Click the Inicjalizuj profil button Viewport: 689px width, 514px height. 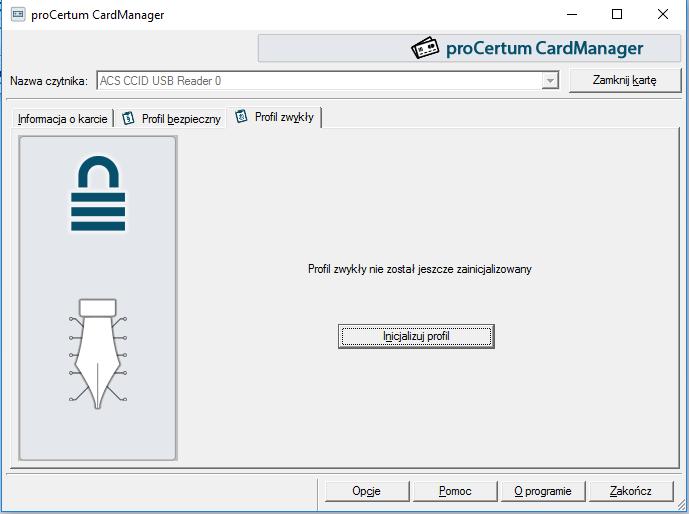coord(416,337)
